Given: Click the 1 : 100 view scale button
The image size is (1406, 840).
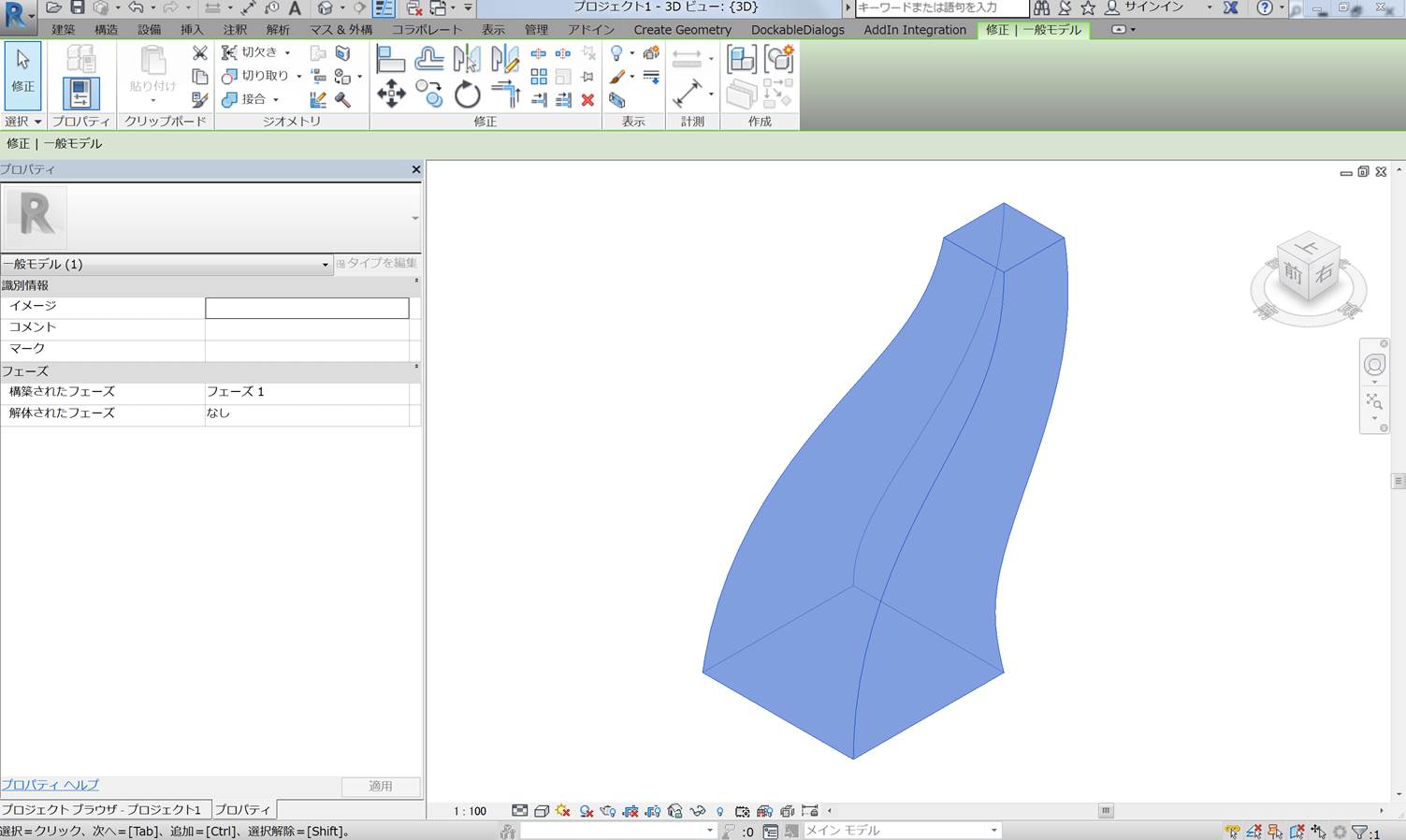Looking at the screenshot, I should tap(471, 811).
